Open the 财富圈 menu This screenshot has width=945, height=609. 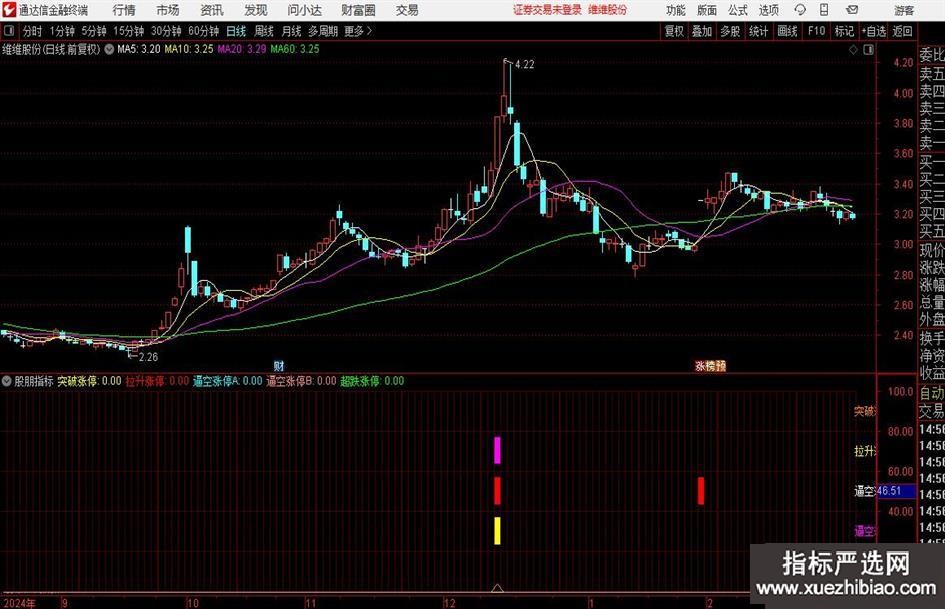coord(358,10)
